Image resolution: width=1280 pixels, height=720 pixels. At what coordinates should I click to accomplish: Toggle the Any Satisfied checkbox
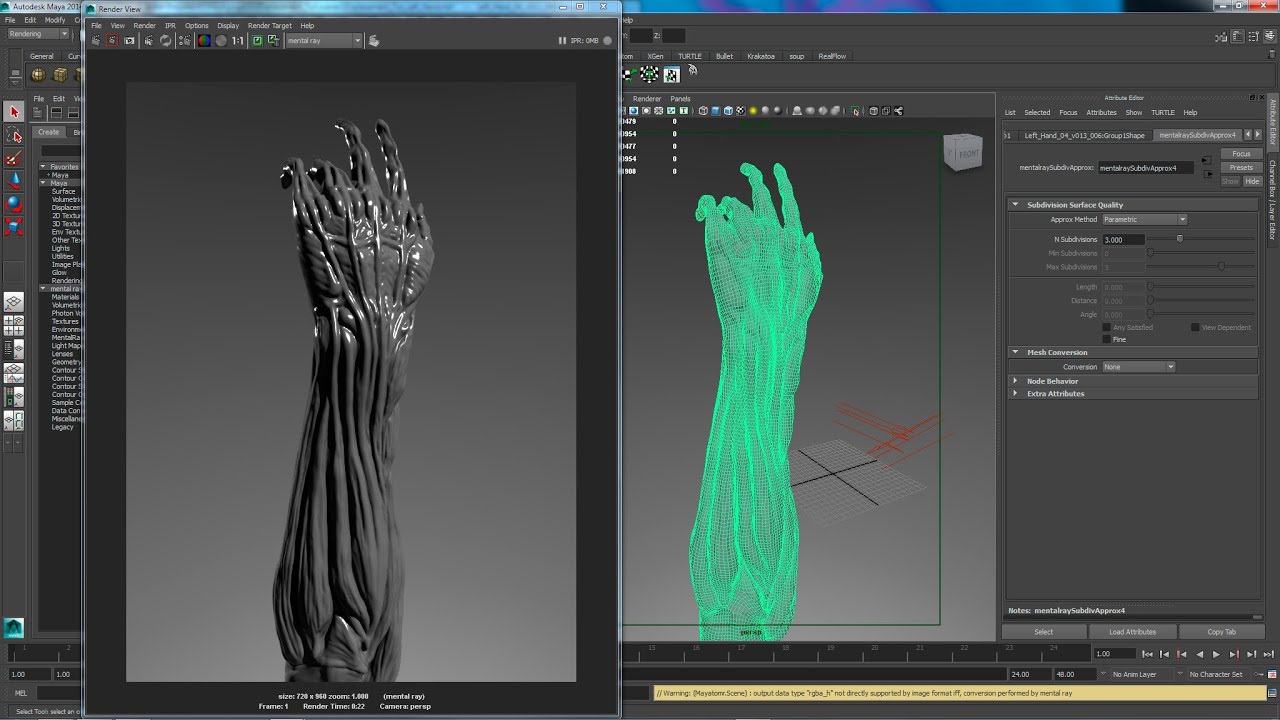coord(1106,327)
